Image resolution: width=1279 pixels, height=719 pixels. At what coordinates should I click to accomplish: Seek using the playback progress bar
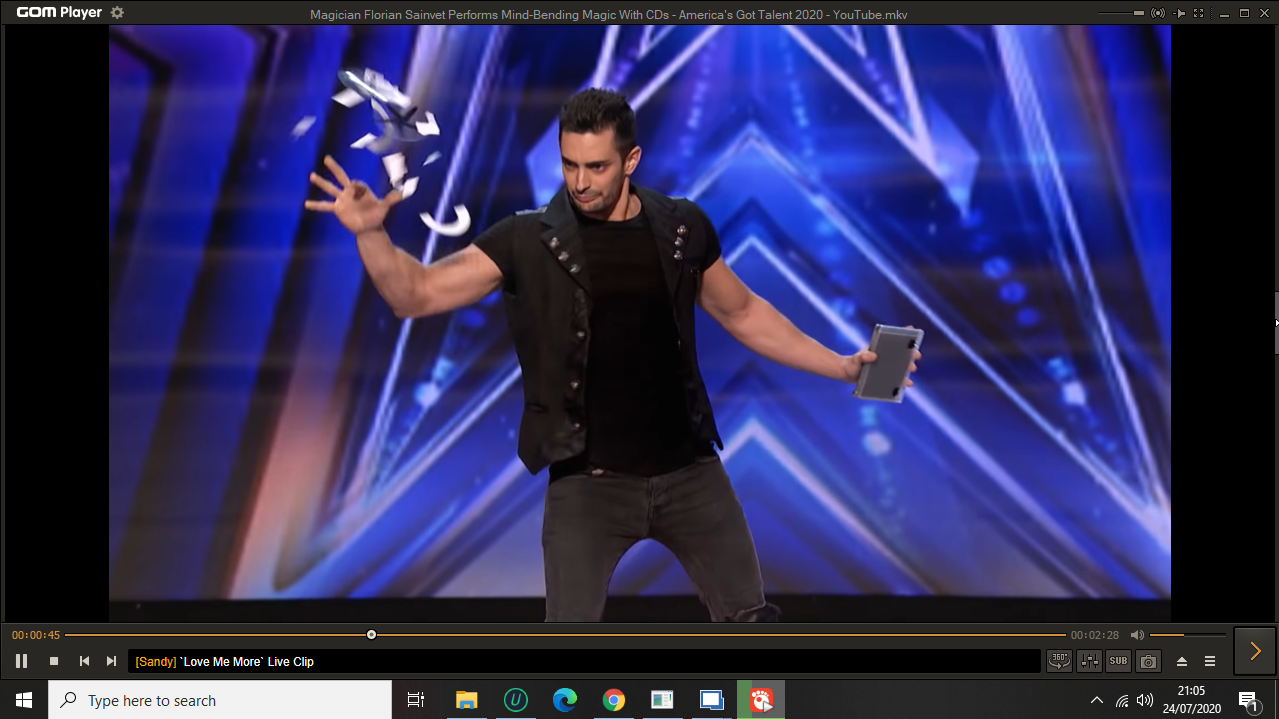pos(565,635)
